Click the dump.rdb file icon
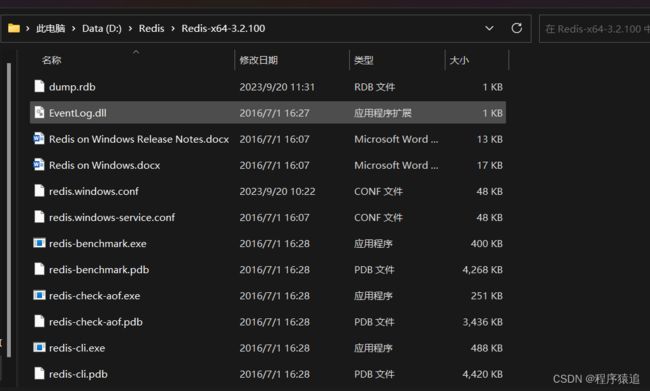Image resolution: width=650 pixels, height=391 pixels. (39, 86)
